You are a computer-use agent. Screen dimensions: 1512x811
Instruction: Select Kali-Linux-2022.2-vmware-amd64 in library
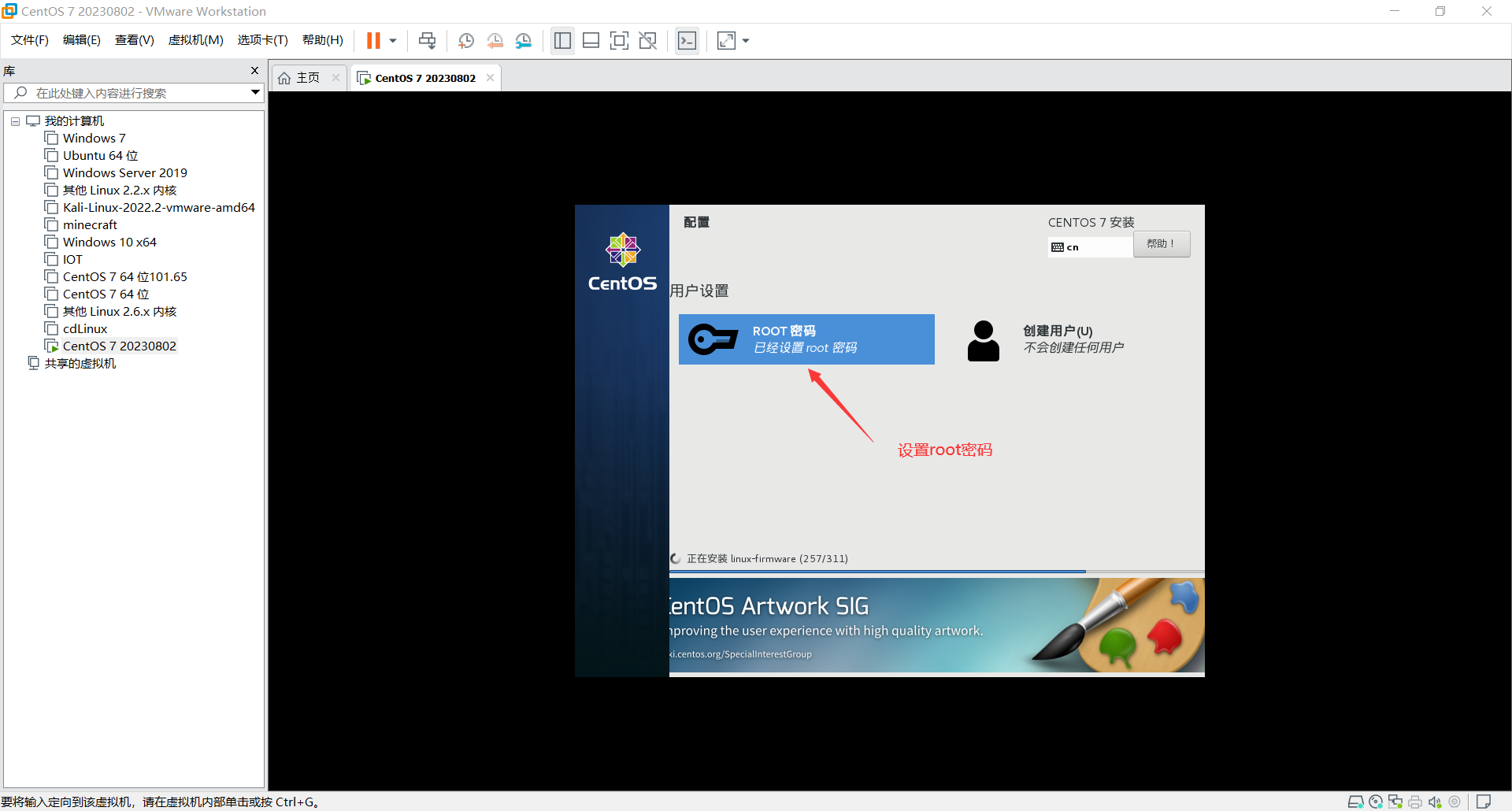[158, 208]
